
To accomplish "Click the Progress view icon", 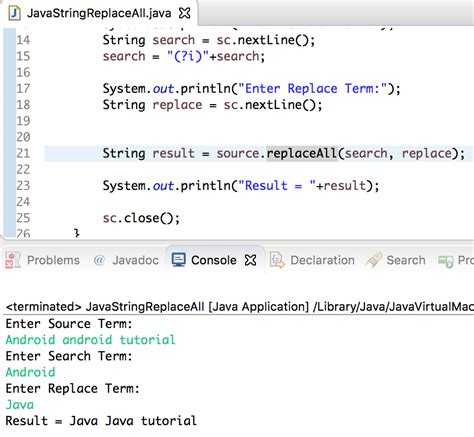I will click(x=446, y=261).
